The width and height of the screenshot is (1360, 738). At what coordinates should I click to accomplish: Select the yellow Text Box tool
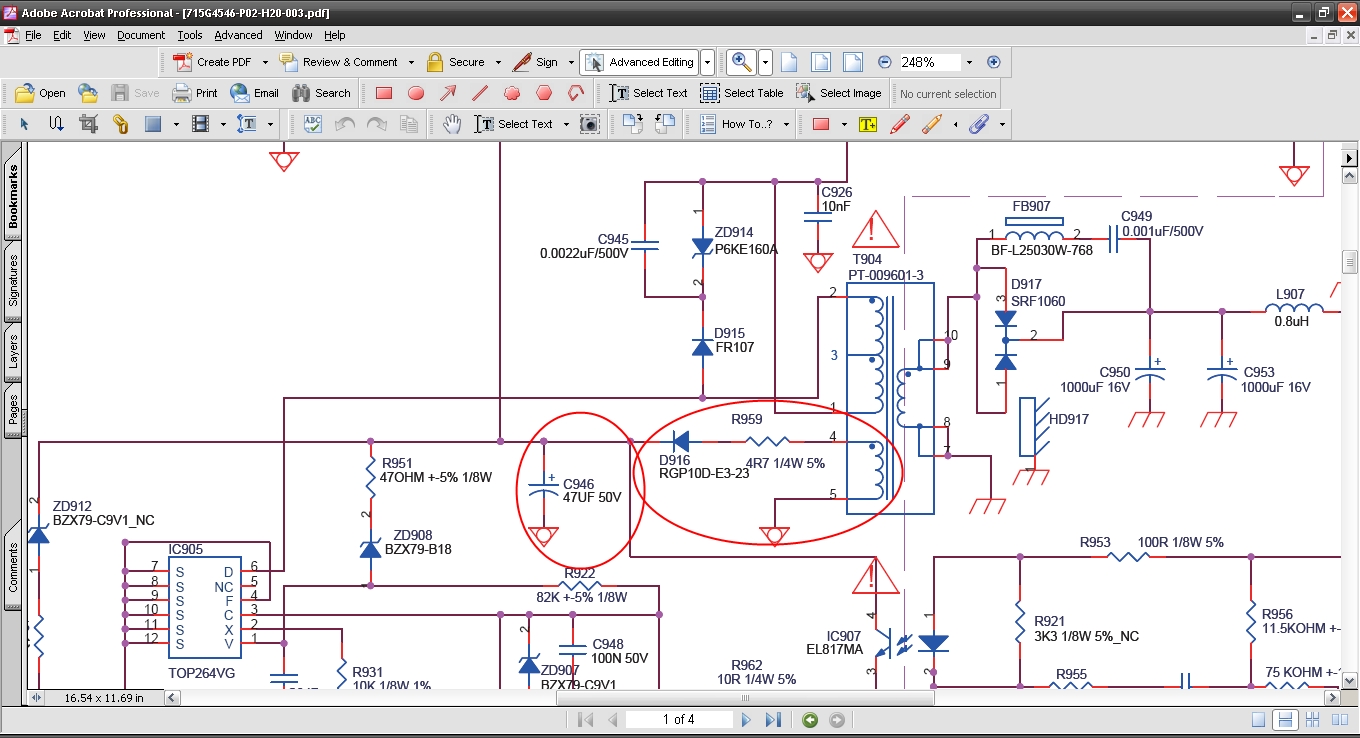[x=867, y=124]
